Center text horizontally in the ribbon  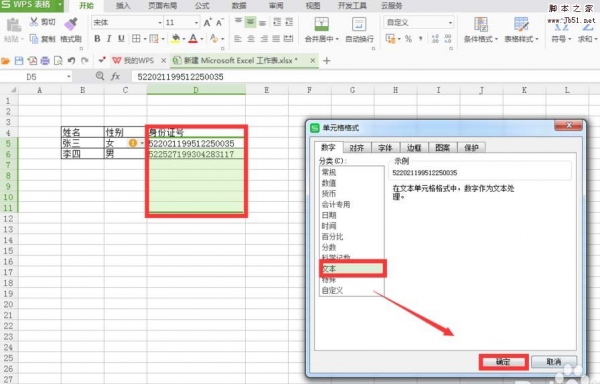point(251,39)
